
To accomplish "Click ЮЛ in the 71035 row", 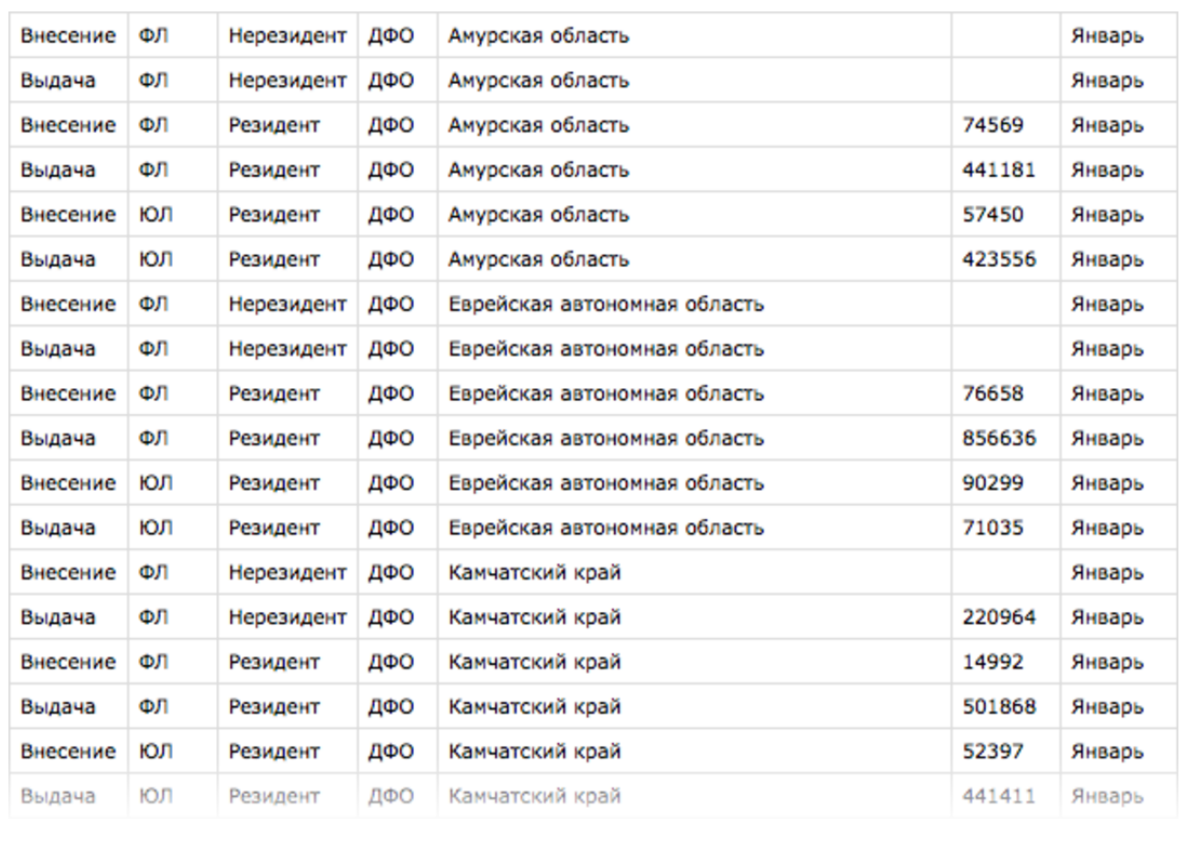I will (x=153, y=528).
